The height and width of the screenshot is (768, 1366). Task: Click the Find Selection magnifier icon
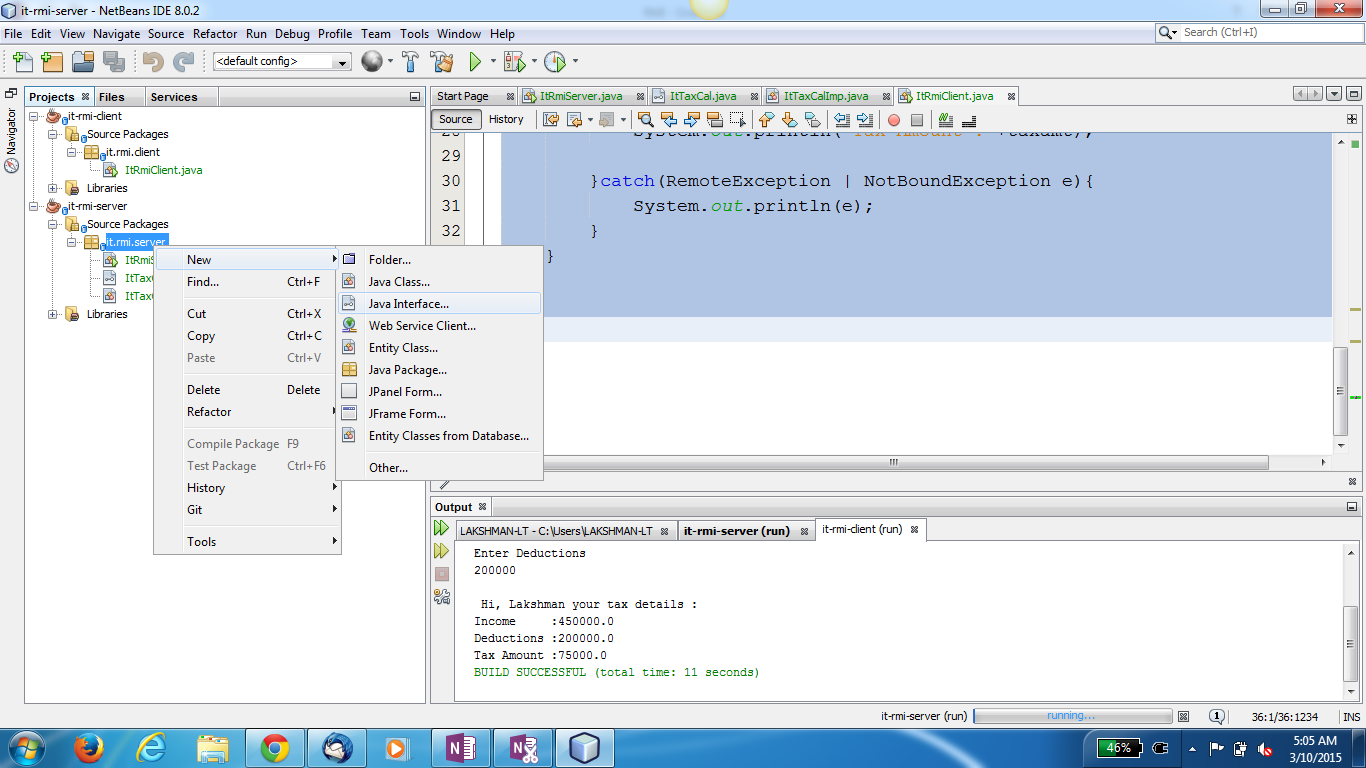[646, 120]
